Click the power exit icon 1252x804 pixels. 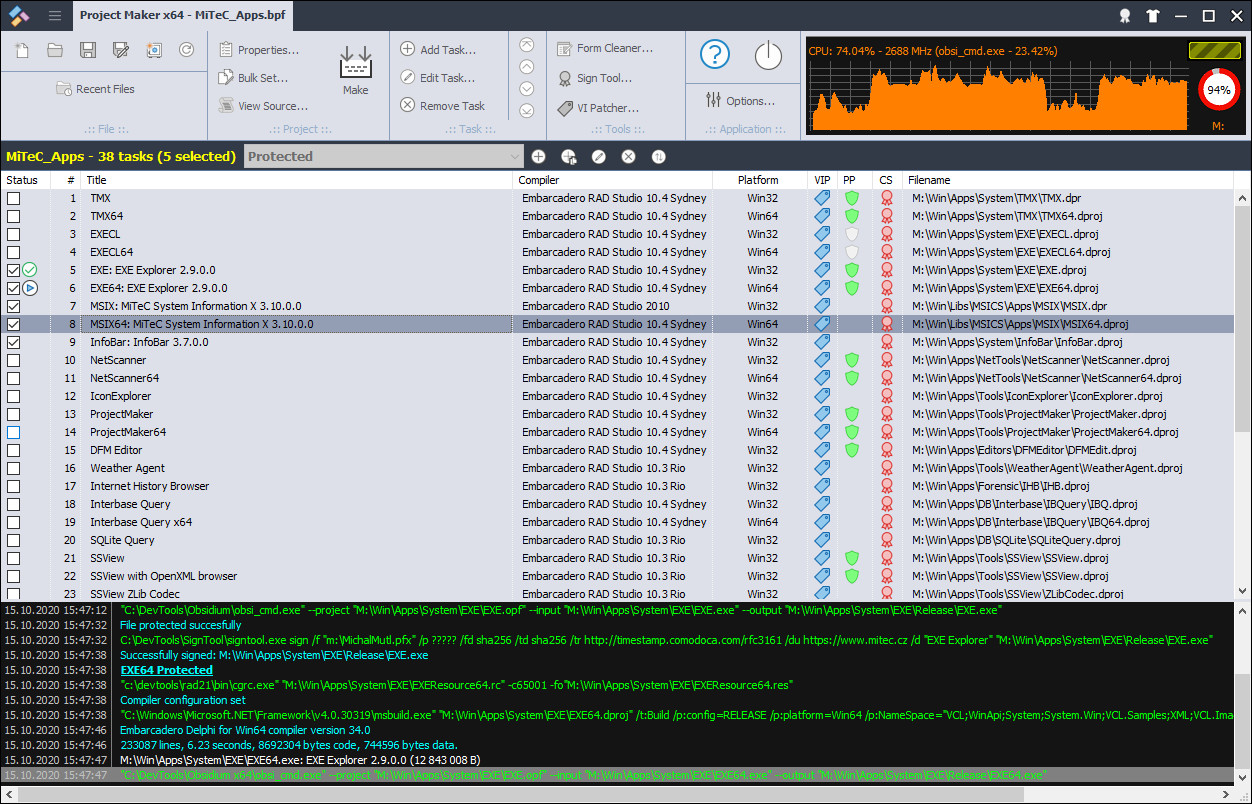coord(768,55)
